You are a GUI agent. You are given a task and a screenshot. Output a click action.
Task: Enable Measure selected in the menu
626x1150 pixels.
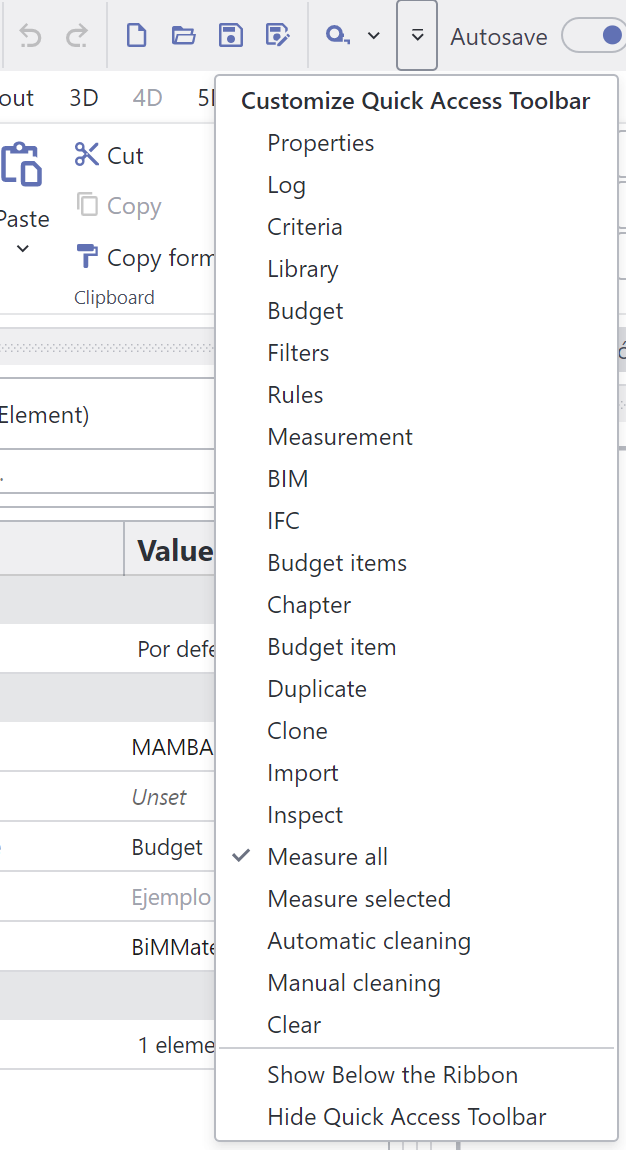[x=416, y=899]
